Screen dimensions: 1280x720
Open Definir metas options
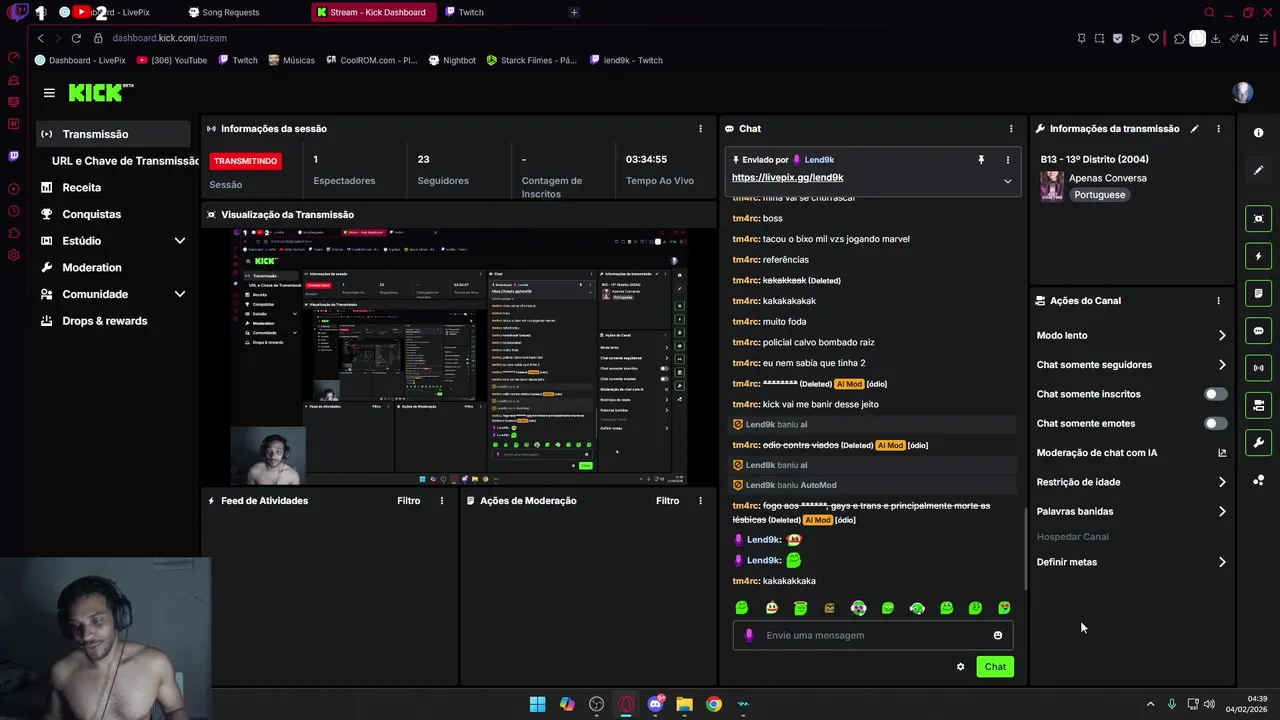tap(1132, 562)
